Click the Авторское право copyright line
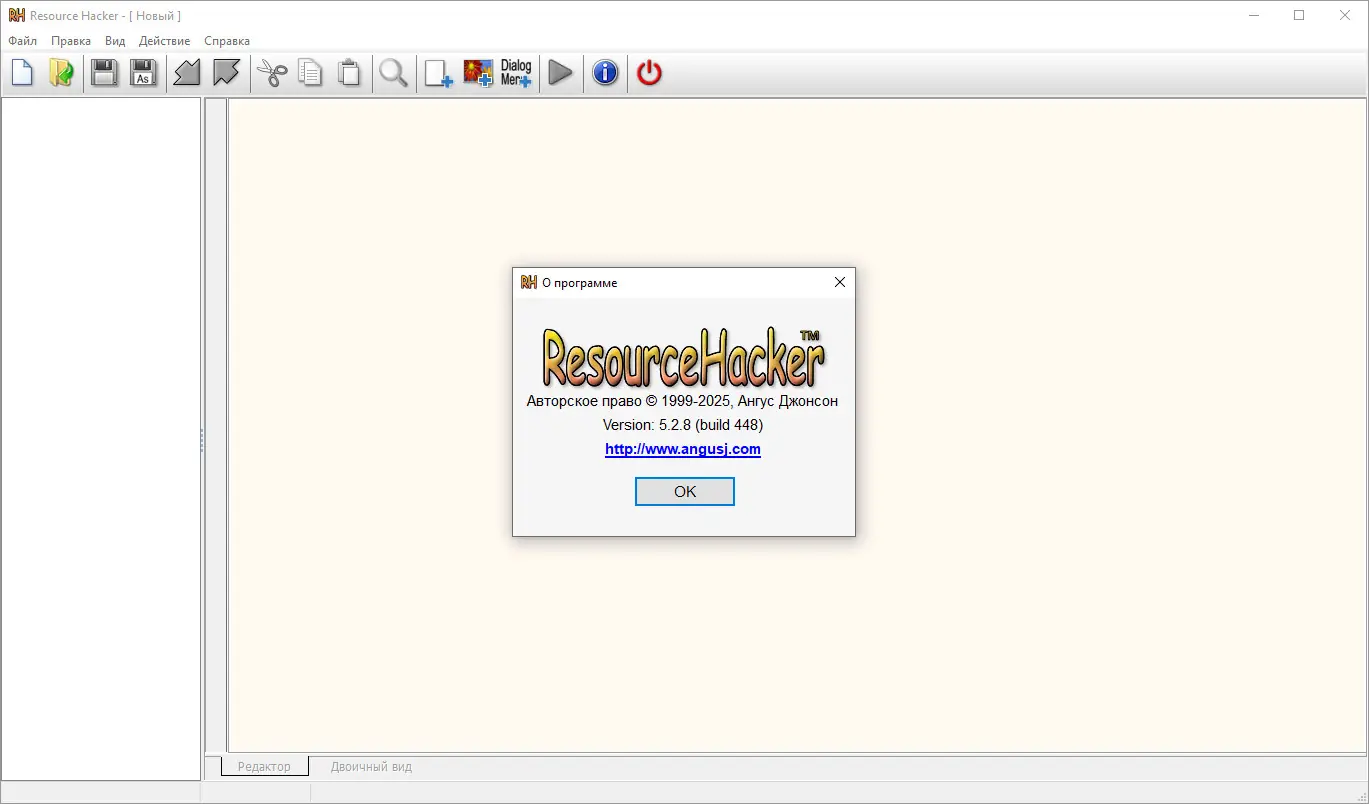 [x=683, y=401]
